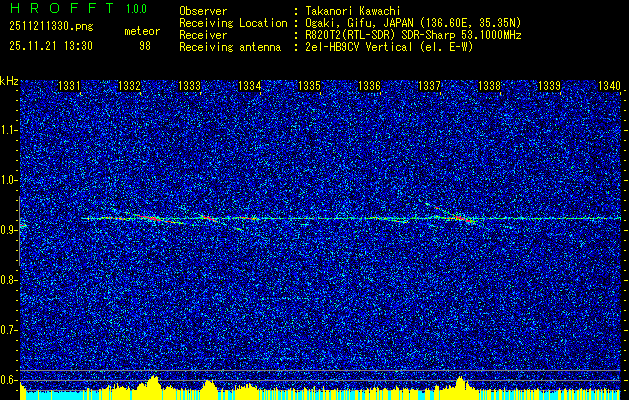Click the 1335 time marker

pyautogui.click(x=309, y=86)
